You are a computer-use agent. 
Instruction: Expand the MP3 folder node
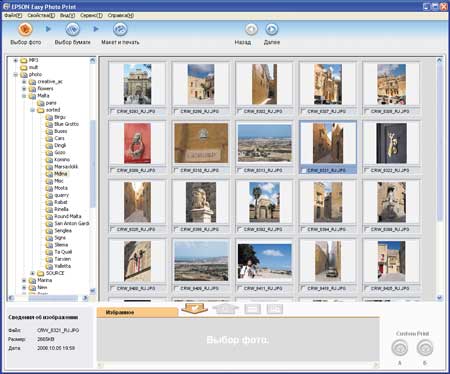click(15, 60)
